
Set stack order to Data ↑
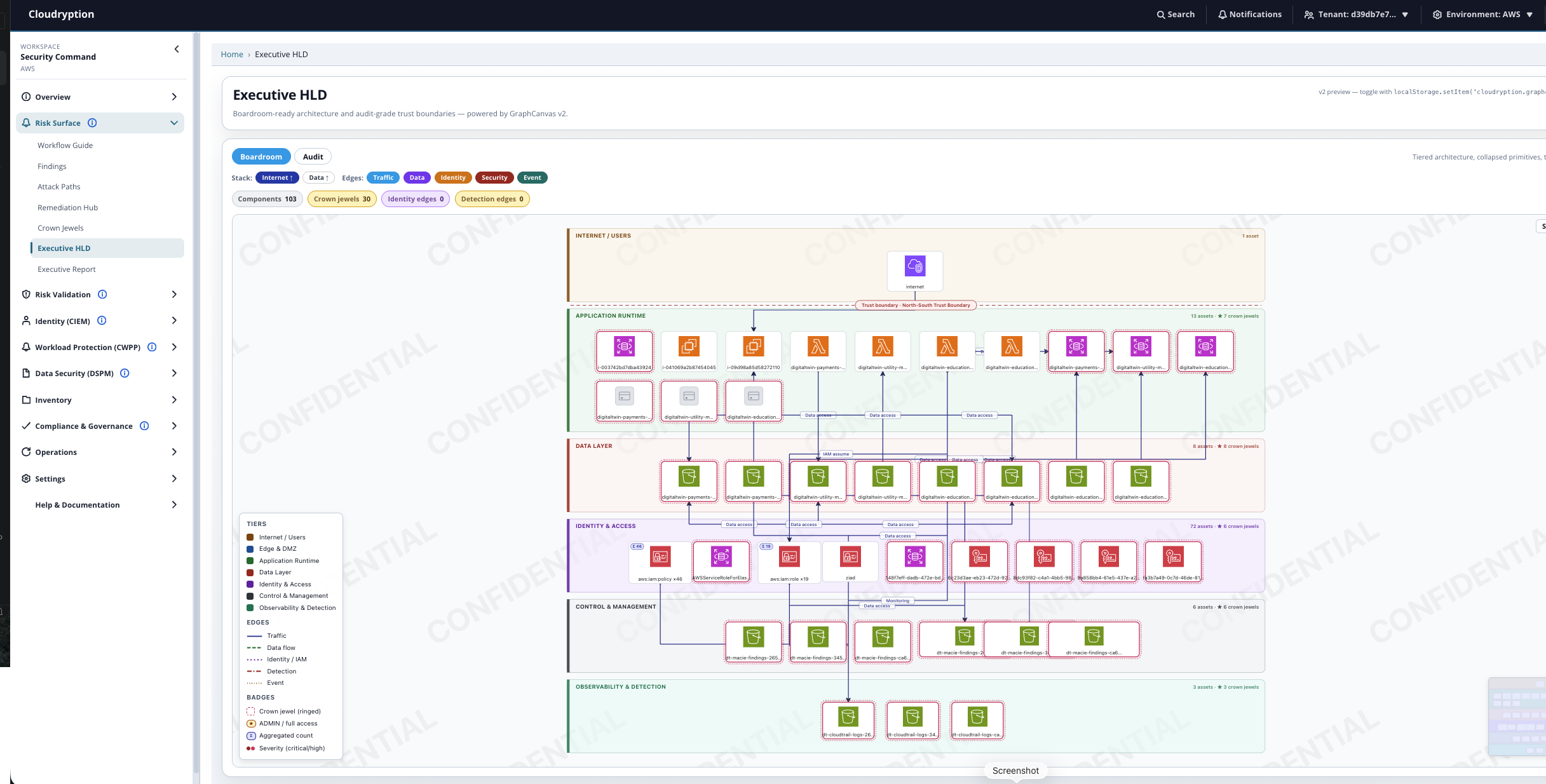(x=319, y=178)
